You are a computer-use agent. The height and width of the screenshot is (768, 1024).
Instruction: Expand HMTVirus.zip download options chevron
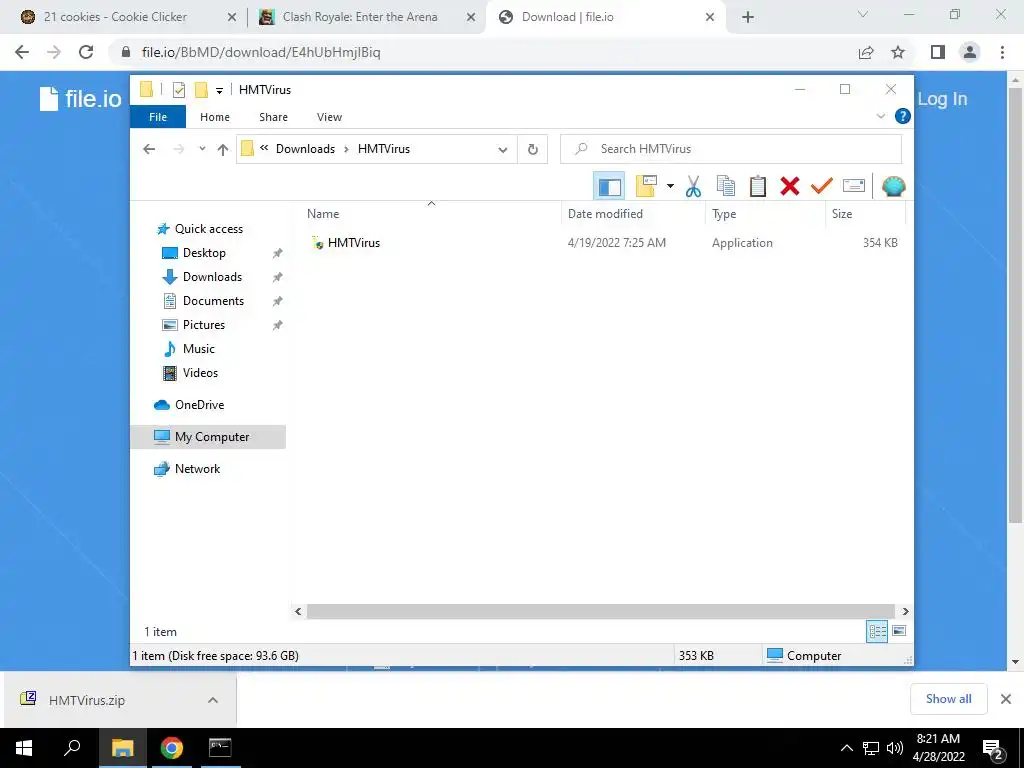click(x=213, y=700)
